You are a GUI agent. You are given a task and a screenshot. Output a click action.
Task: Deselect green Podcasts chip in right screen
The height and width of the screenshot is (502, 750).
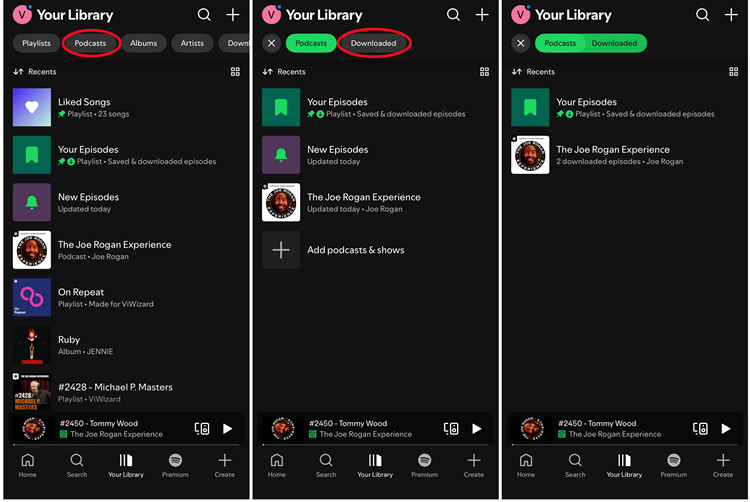tap(560, 43)
